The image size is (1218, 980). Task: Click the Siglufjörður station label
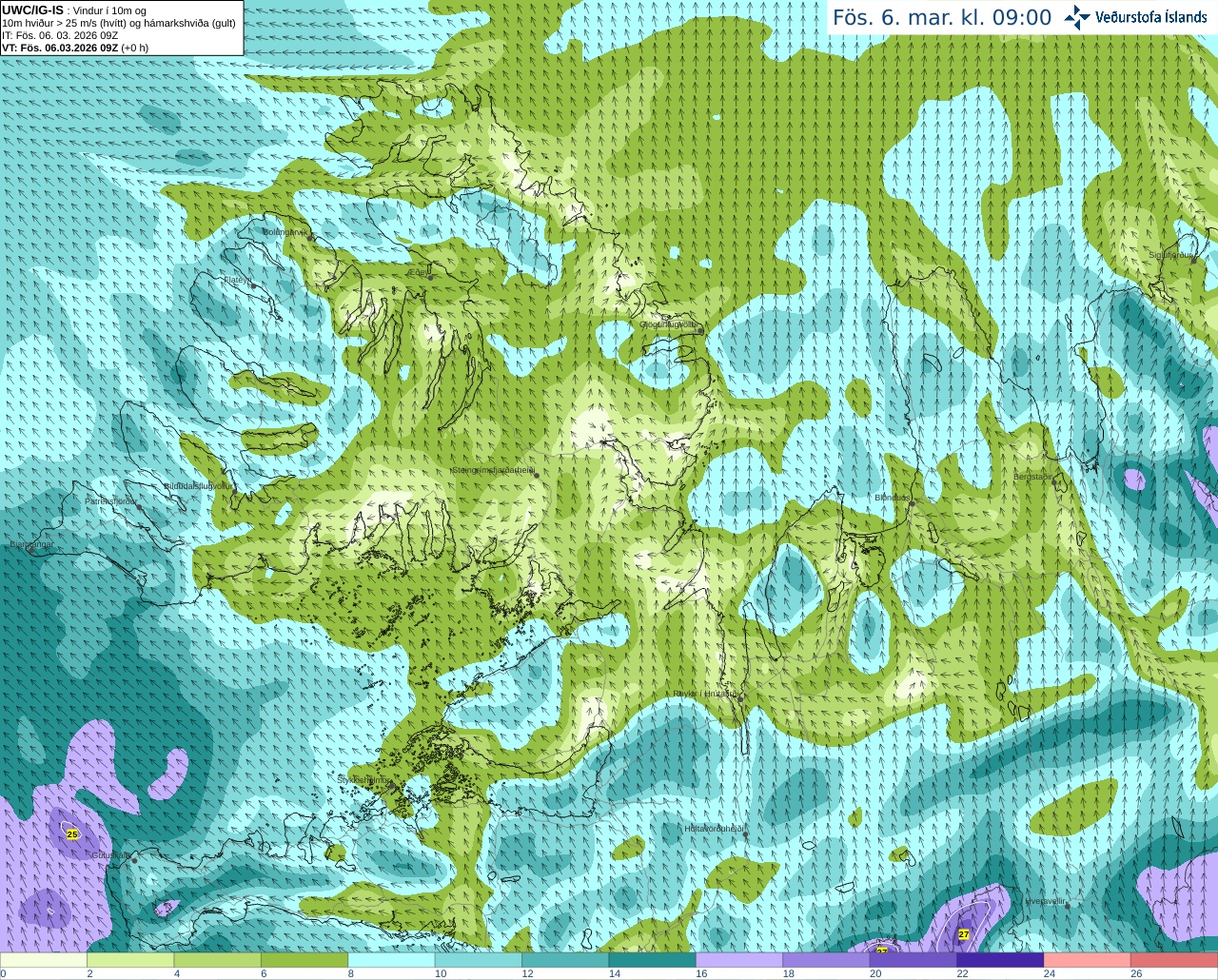point(1171,254)
